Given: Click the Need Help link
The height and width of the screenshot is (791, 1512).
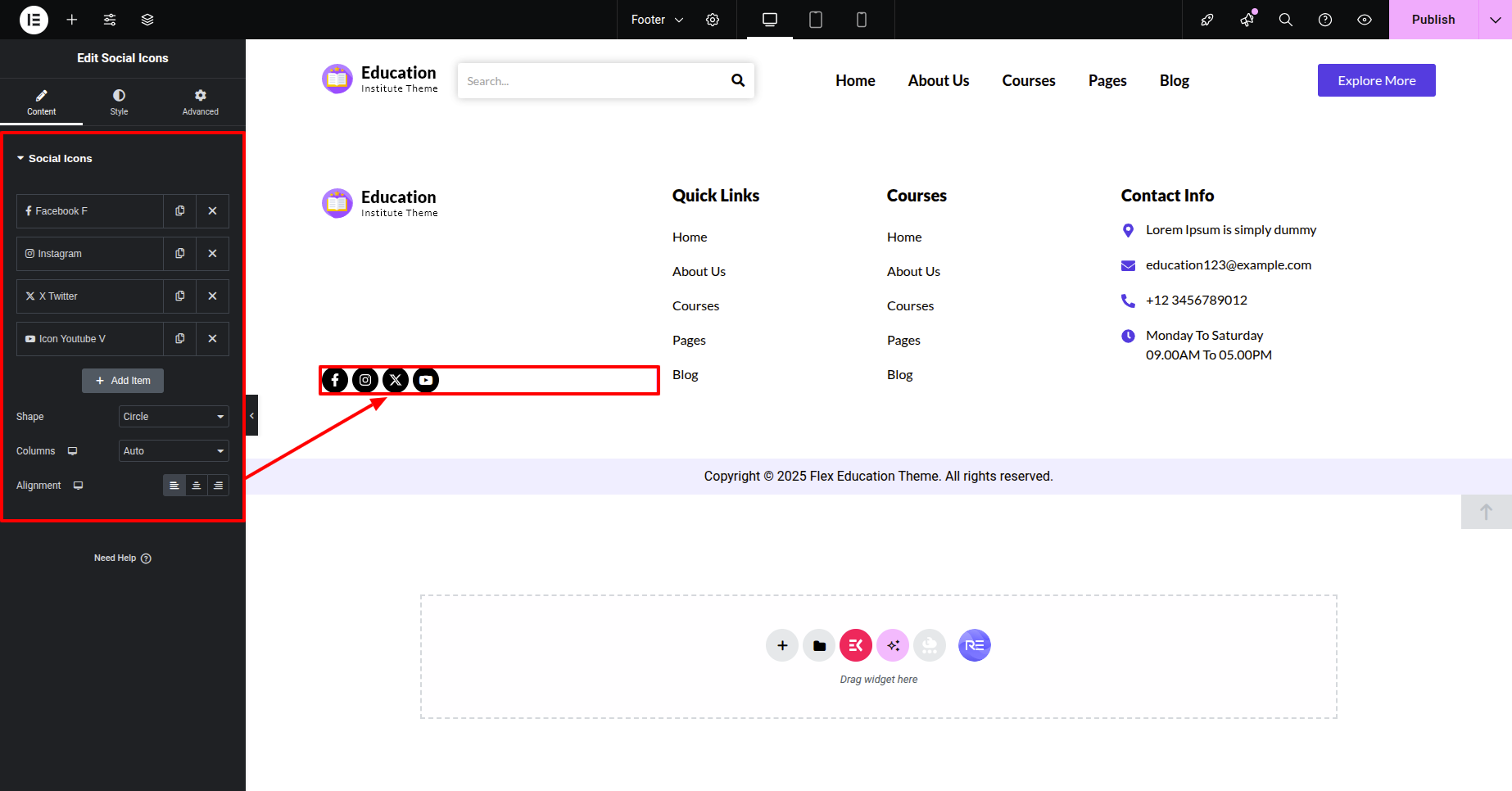Looking at the screenshot, I should pos(123,558).
